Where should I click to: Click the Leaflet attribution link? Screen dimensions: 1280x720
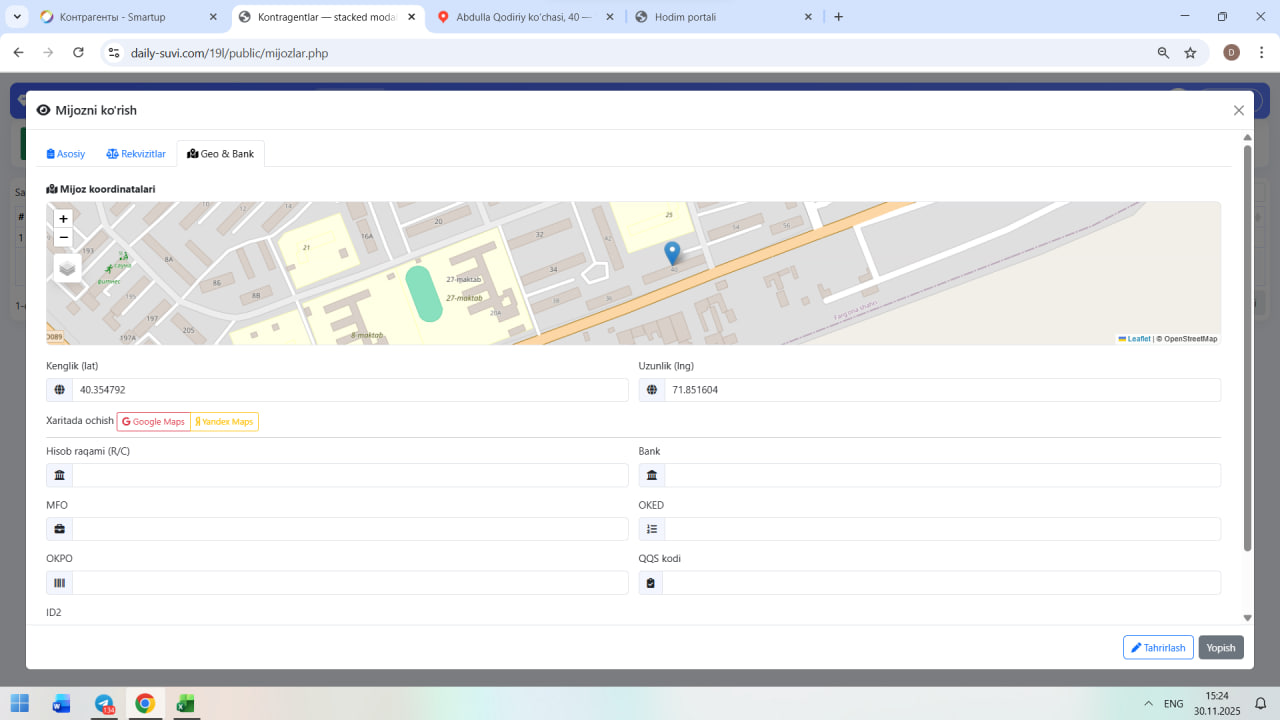pos(1135,339)
